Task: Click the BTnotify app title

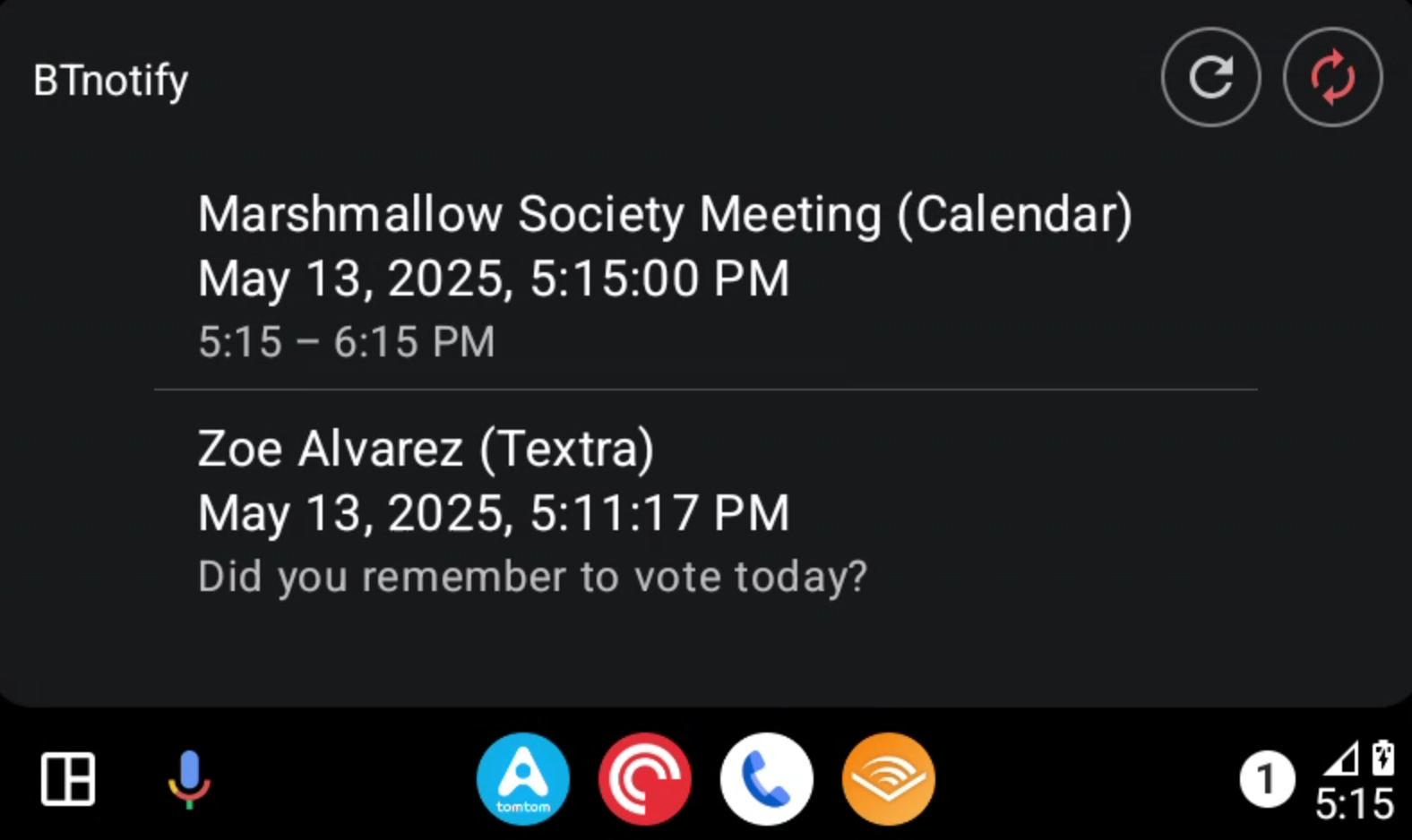Action: click(x=111, y=81)
